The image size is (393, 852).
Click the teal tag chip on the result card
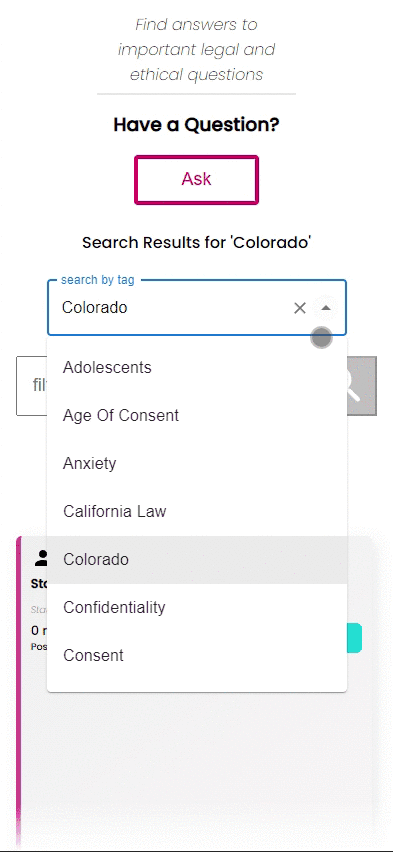[354, 638]
